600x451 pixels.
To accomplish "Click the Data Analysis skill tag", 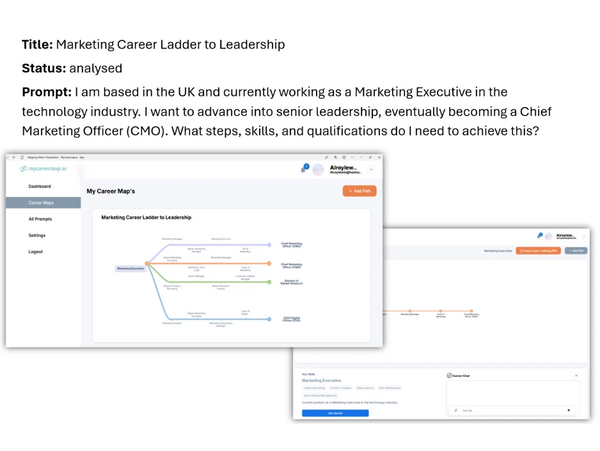I will click(x=365, y=388).
